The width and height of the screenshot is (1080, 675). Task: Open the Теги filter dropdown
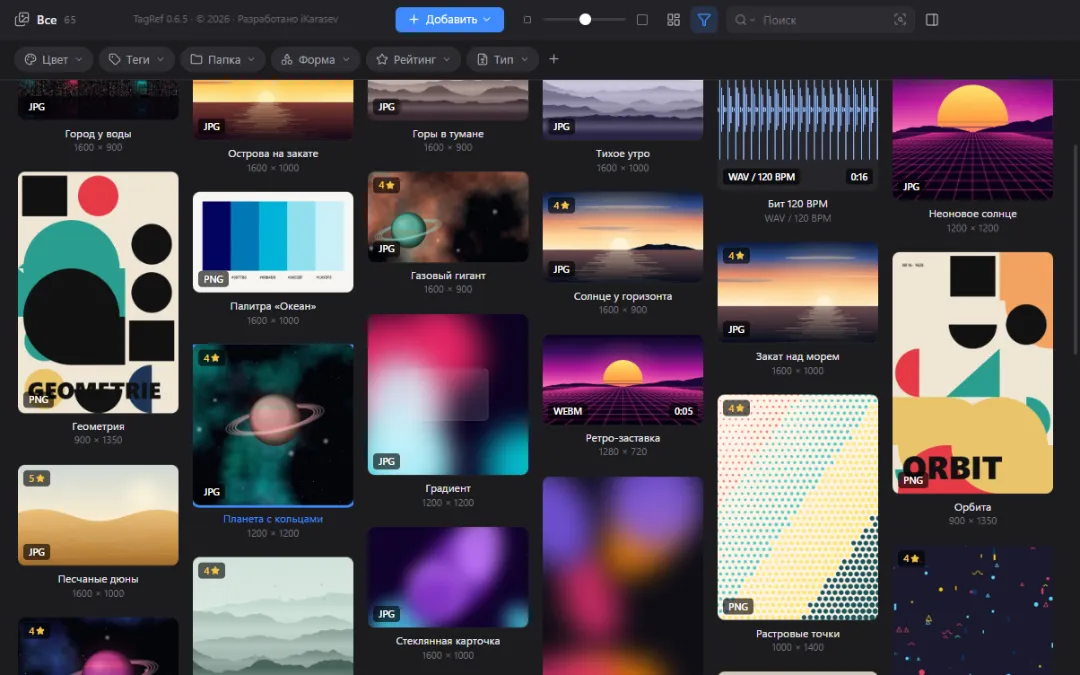tap(136, 59)
